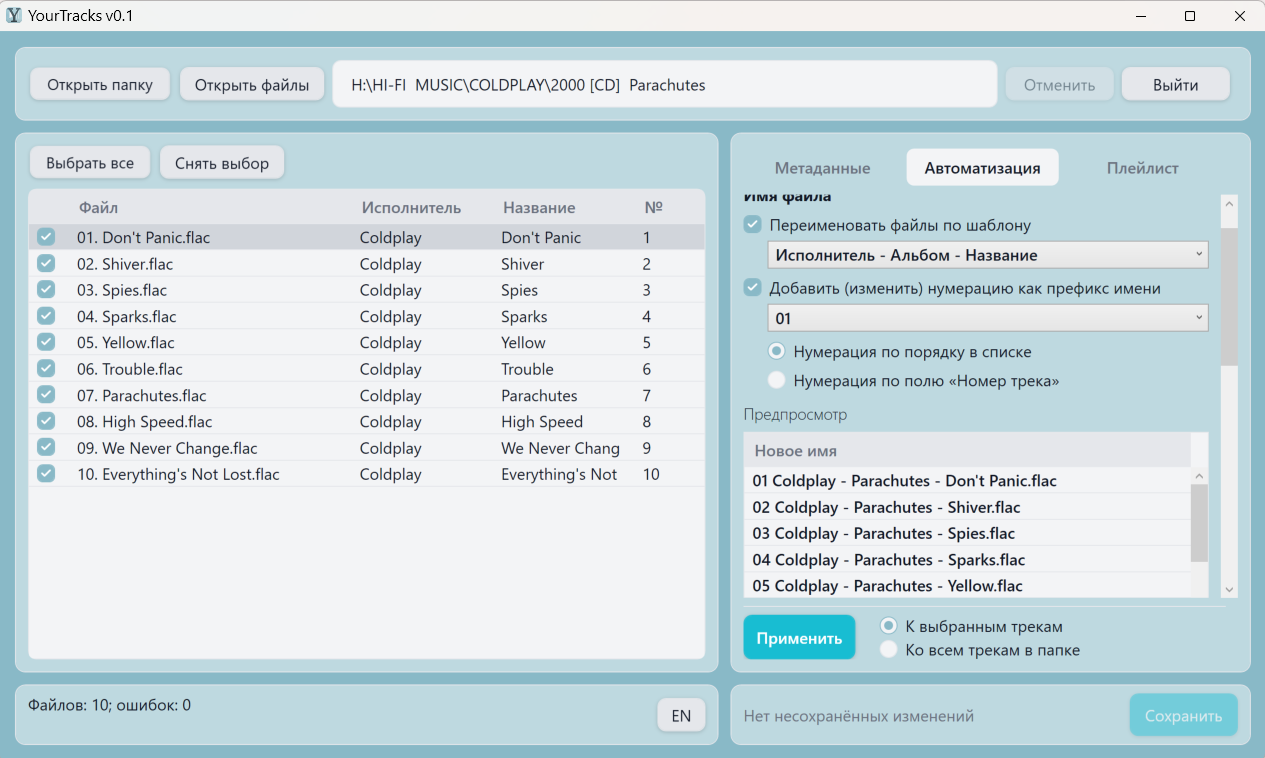This screenshot has width=1265, height=758.
Task: Uncheck the 06. Trouble.flac checkbox
Action: 46,368
